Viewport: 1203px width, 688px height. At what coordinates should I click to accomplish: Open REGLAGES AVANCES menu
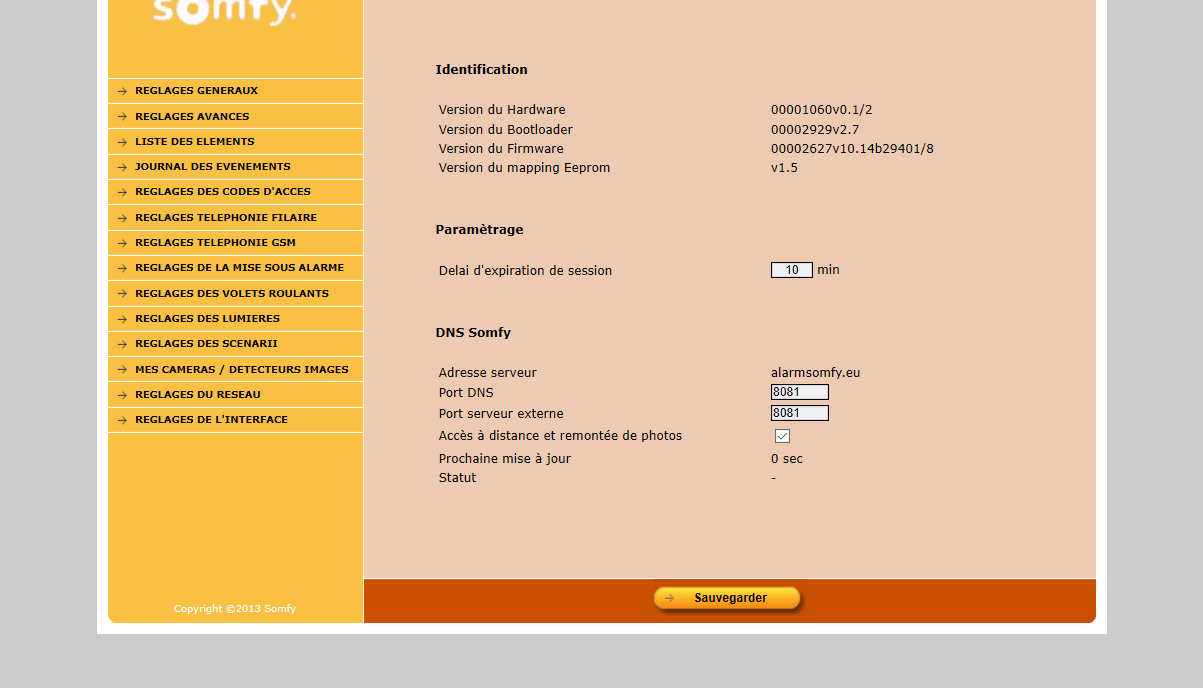(x=235, y=117)
